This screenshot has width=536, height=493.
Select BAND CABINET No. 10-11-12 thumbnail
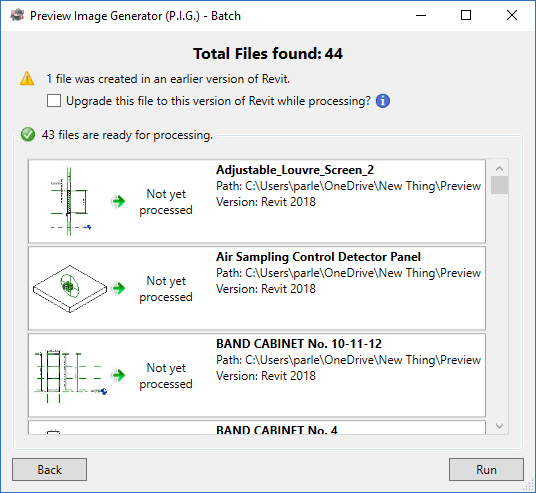pos(70,376)
